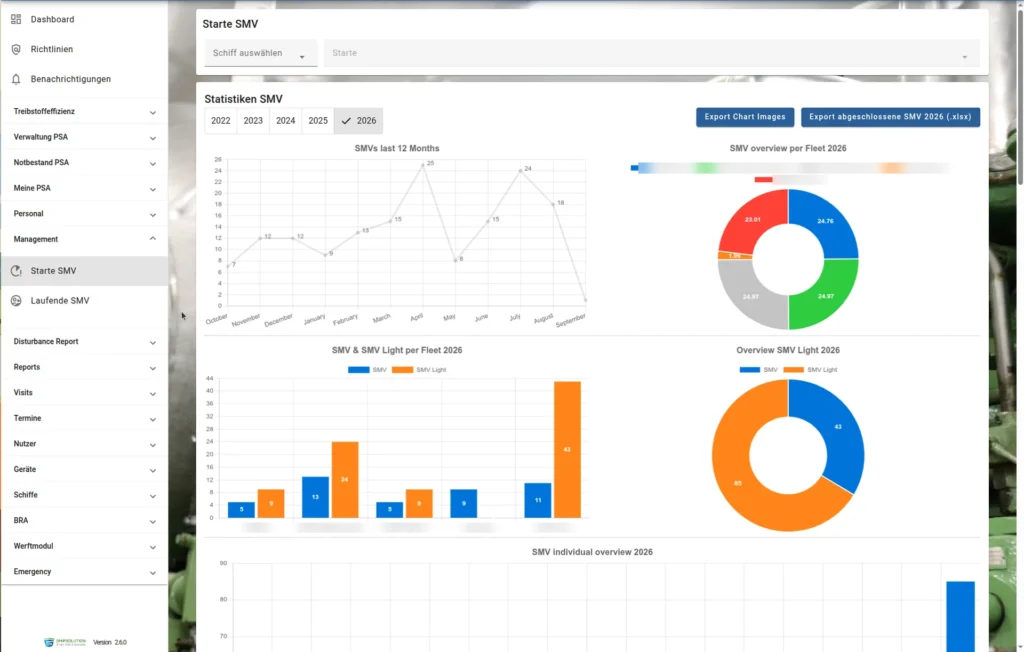Collapse the Management section
The width and height of the screenshot is (1024, 652).
tap(84, 239)
